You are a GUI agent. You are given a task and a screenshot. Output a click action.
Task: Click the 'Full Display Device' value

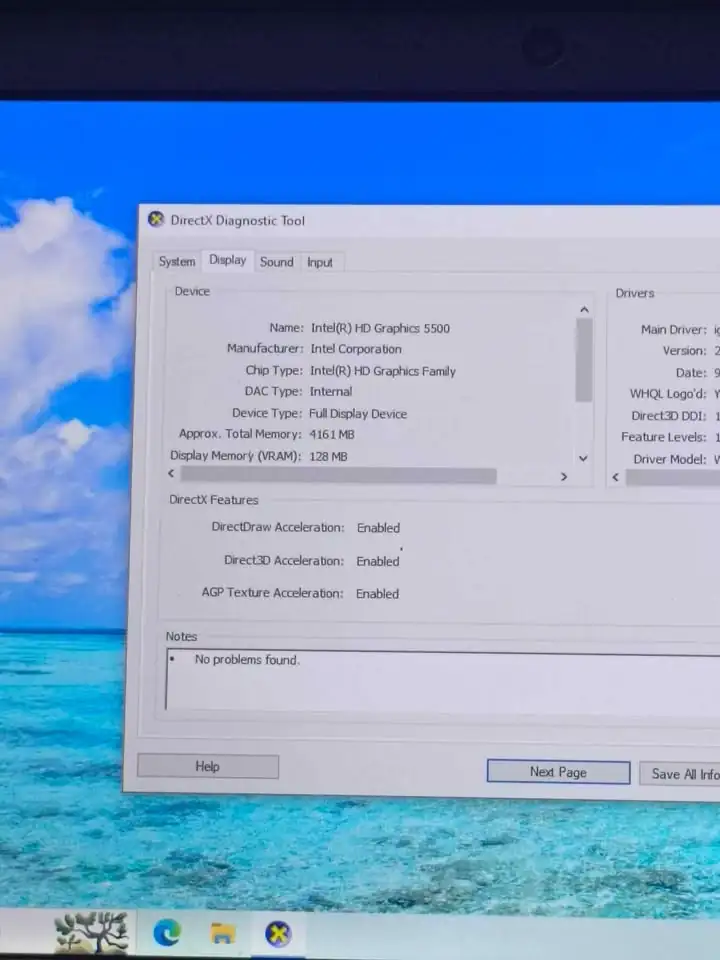[x=358, y=414]
